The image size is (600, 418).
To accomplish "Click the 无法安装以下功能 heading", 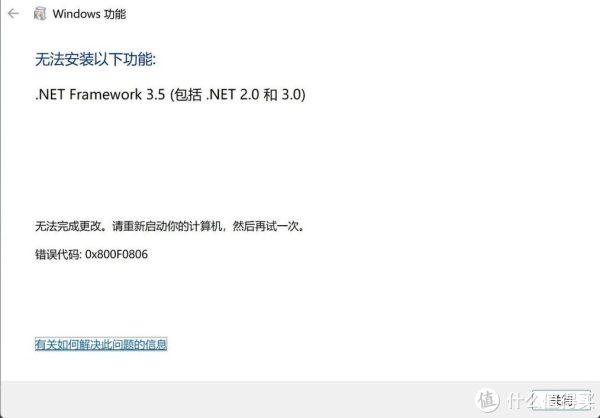I will pos(96,60).
